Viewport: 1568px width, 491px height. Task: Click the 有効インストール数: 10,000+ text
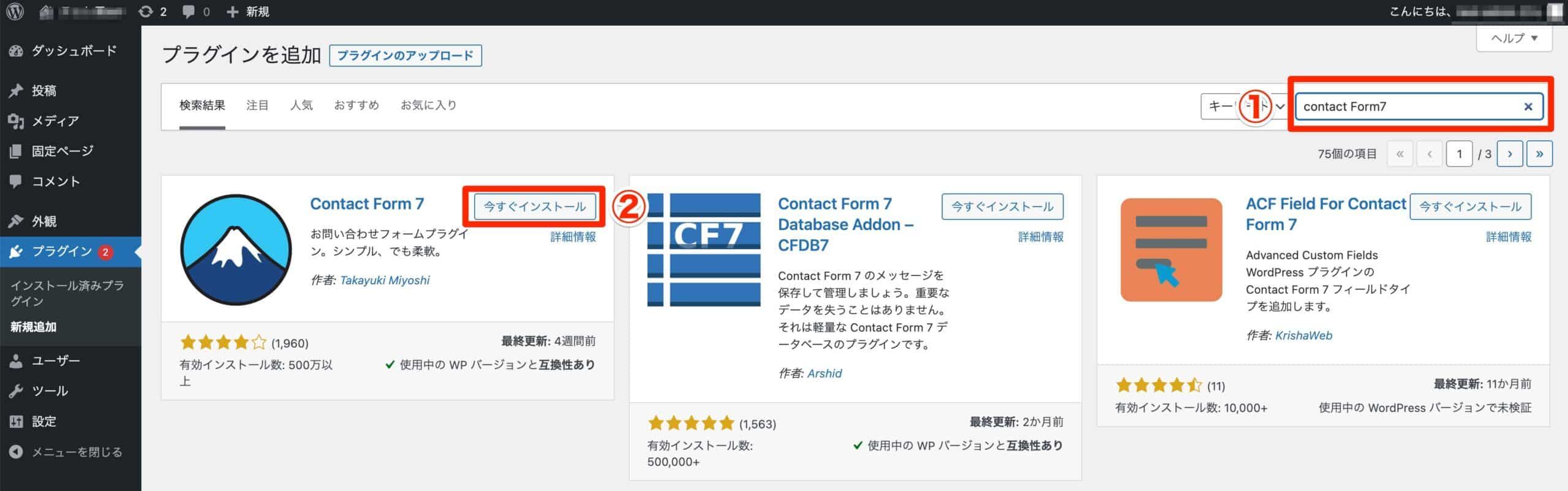point(1191,408)
